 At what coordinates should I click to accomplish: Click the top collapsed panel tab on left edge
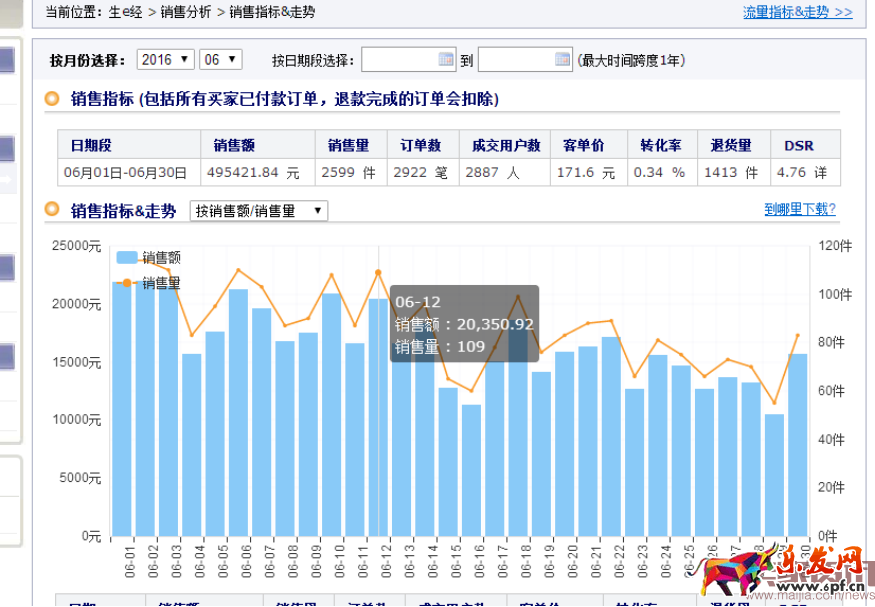[x=5, y=60]
